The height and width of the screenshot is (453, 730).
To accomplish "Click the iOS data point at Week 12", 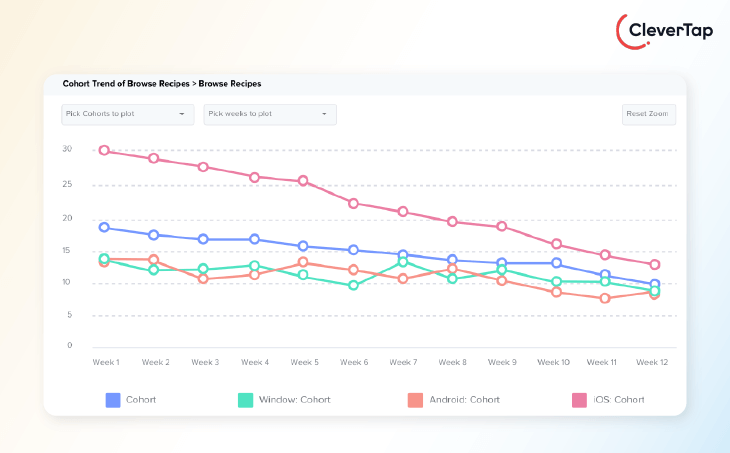I will [x=654, y=265].
